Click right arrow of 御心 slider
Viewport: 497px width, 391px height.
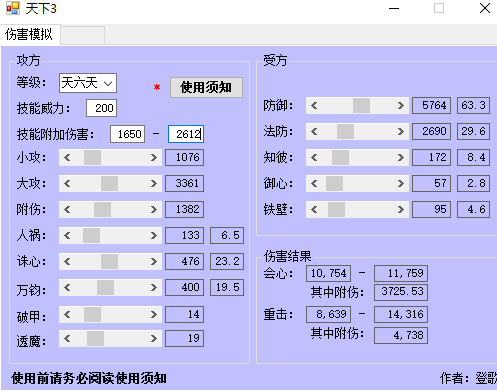(401, 183)
